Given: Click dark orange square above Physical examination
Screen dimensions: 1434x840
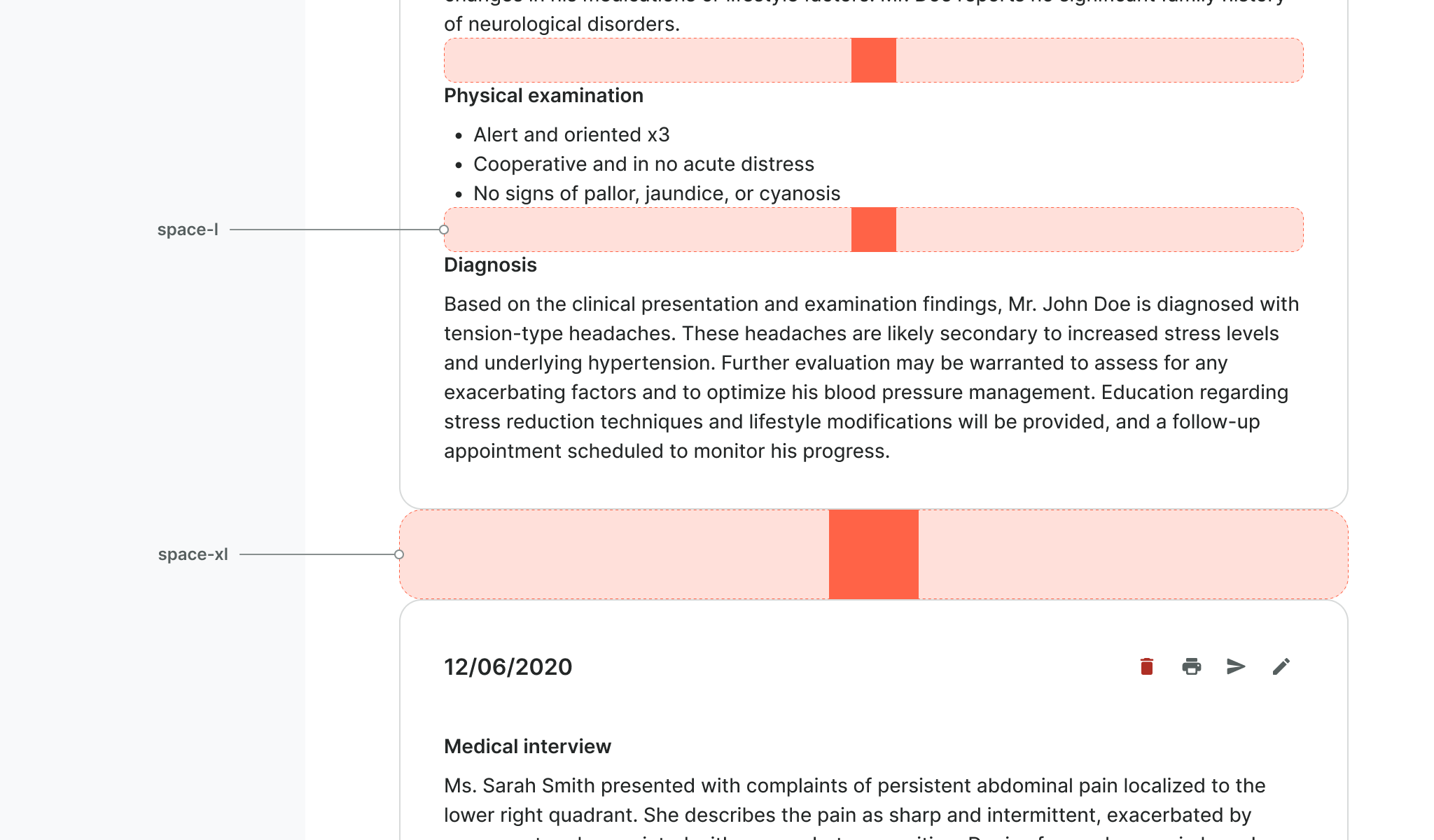Looking at the screenshot, I should pos(873,60).
